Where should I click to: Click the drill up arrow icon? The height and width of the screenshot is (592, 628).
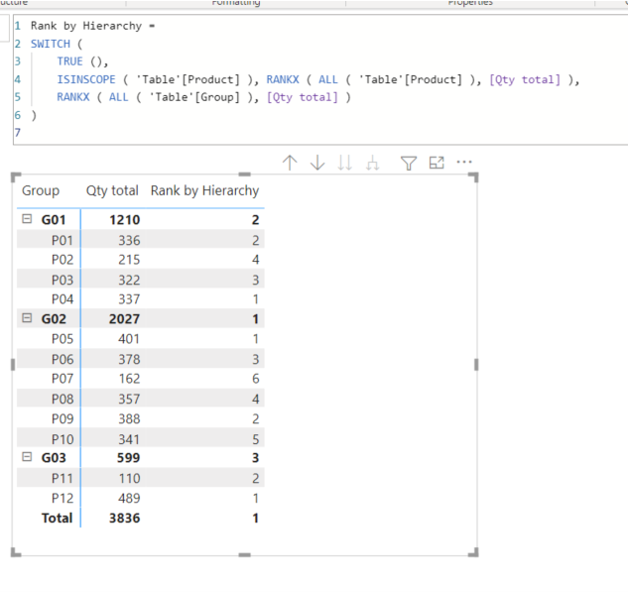coord(290,163)
